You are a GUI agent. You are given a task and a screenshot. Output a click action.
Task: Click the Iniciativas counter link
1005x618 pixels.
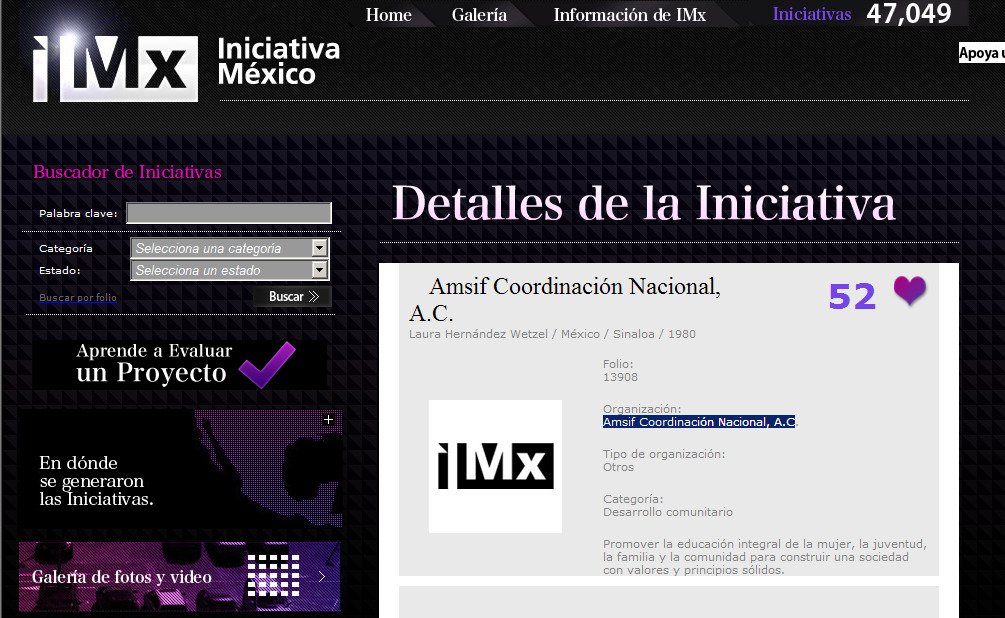click(812, 14)
